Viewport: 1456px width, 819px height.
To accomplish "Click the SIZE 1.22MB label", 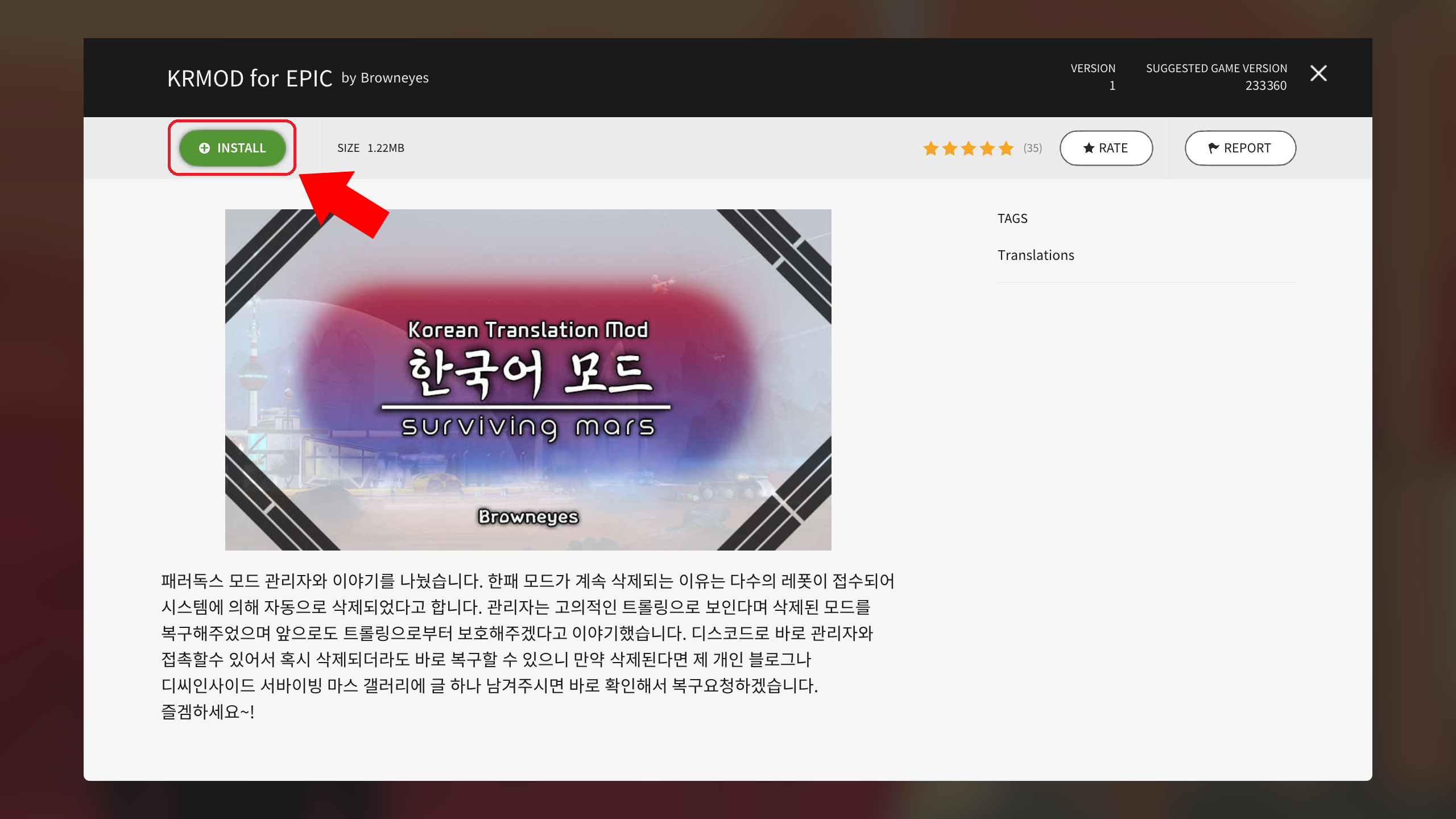I will [371, 148].
